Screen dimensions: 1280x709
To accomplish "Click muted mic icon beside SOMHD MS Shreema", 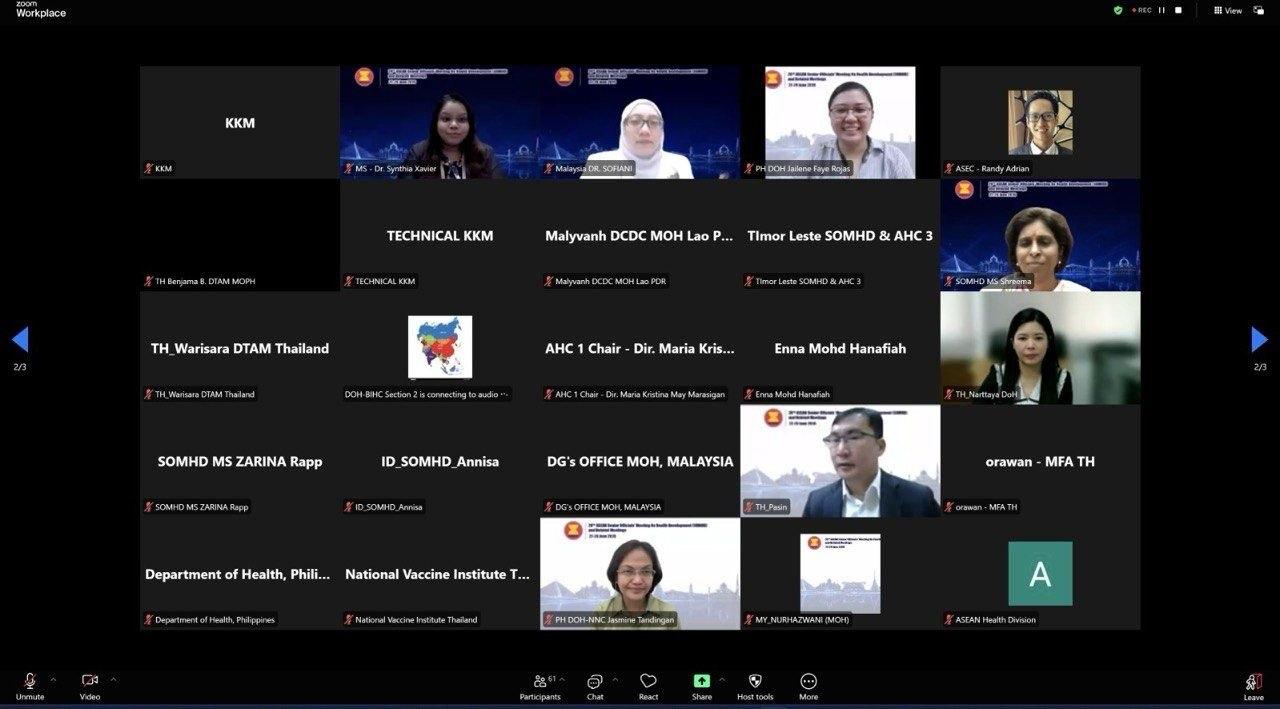I will pyautogui.click(x=949, y=282).
